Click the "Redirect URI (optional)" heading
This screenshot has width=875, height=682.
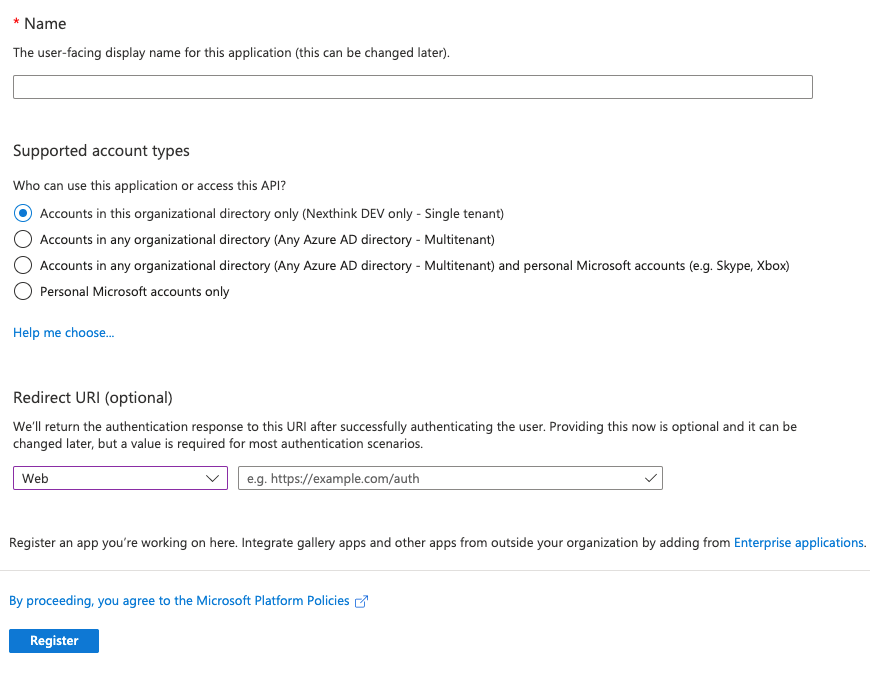point(93,398)
